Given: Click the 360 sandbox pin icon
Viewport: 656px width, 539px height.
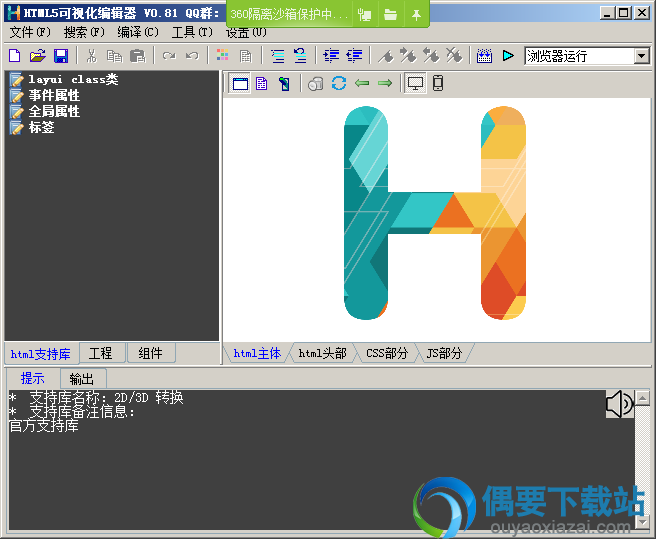Looking at the screenshot, I should (x=416, y=15).
